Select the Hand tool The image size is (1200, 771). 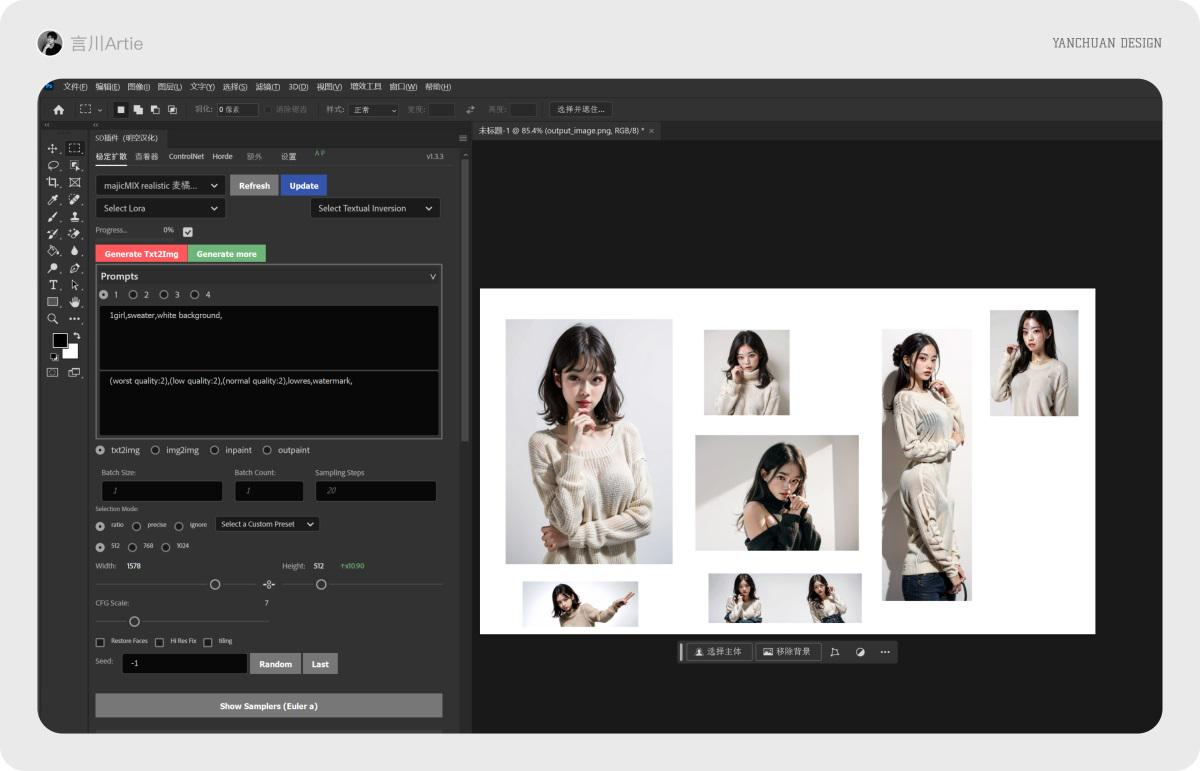coord(76,302)
